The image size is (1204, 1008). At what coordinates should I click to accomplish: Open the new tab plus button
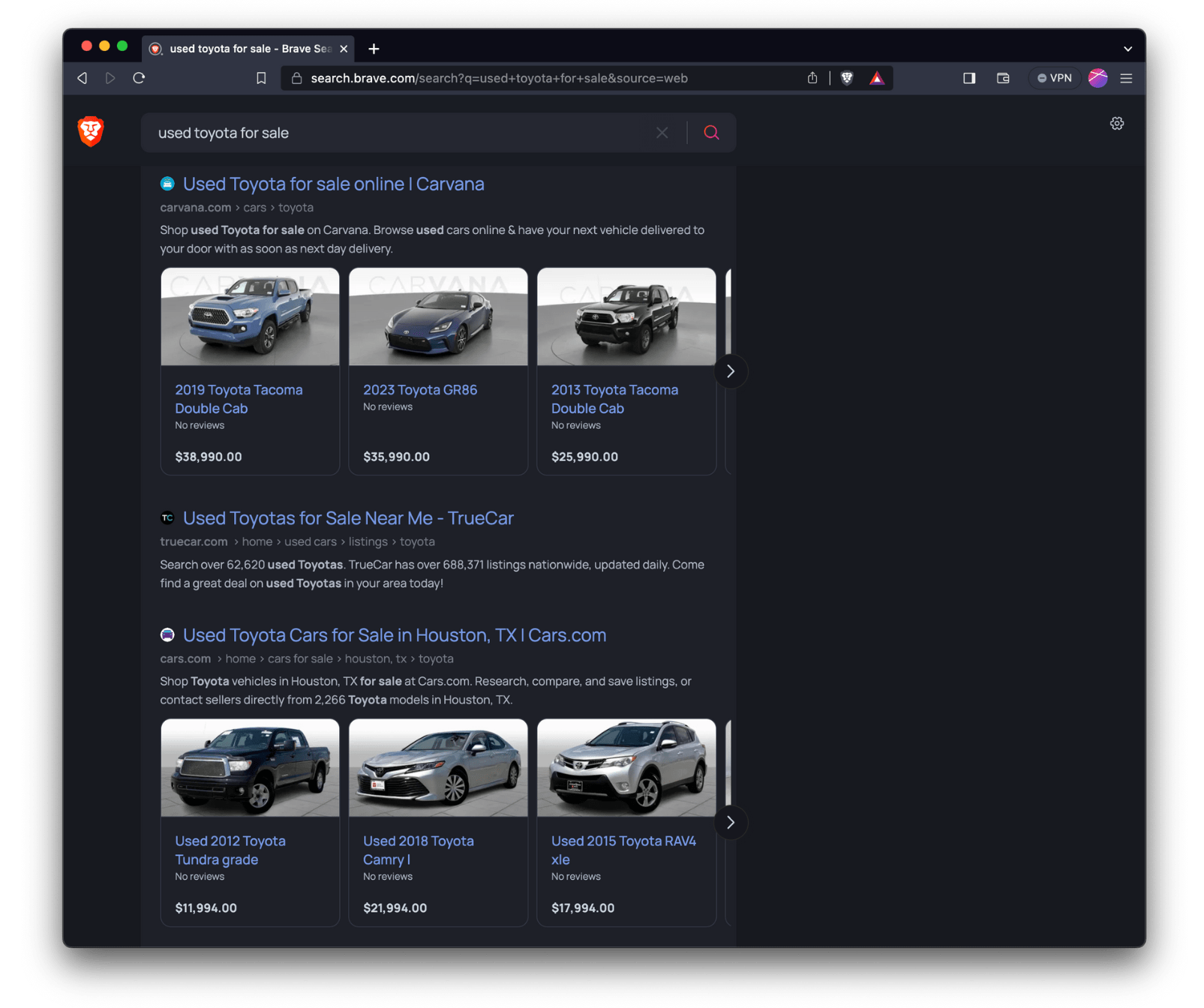point(374,49)
